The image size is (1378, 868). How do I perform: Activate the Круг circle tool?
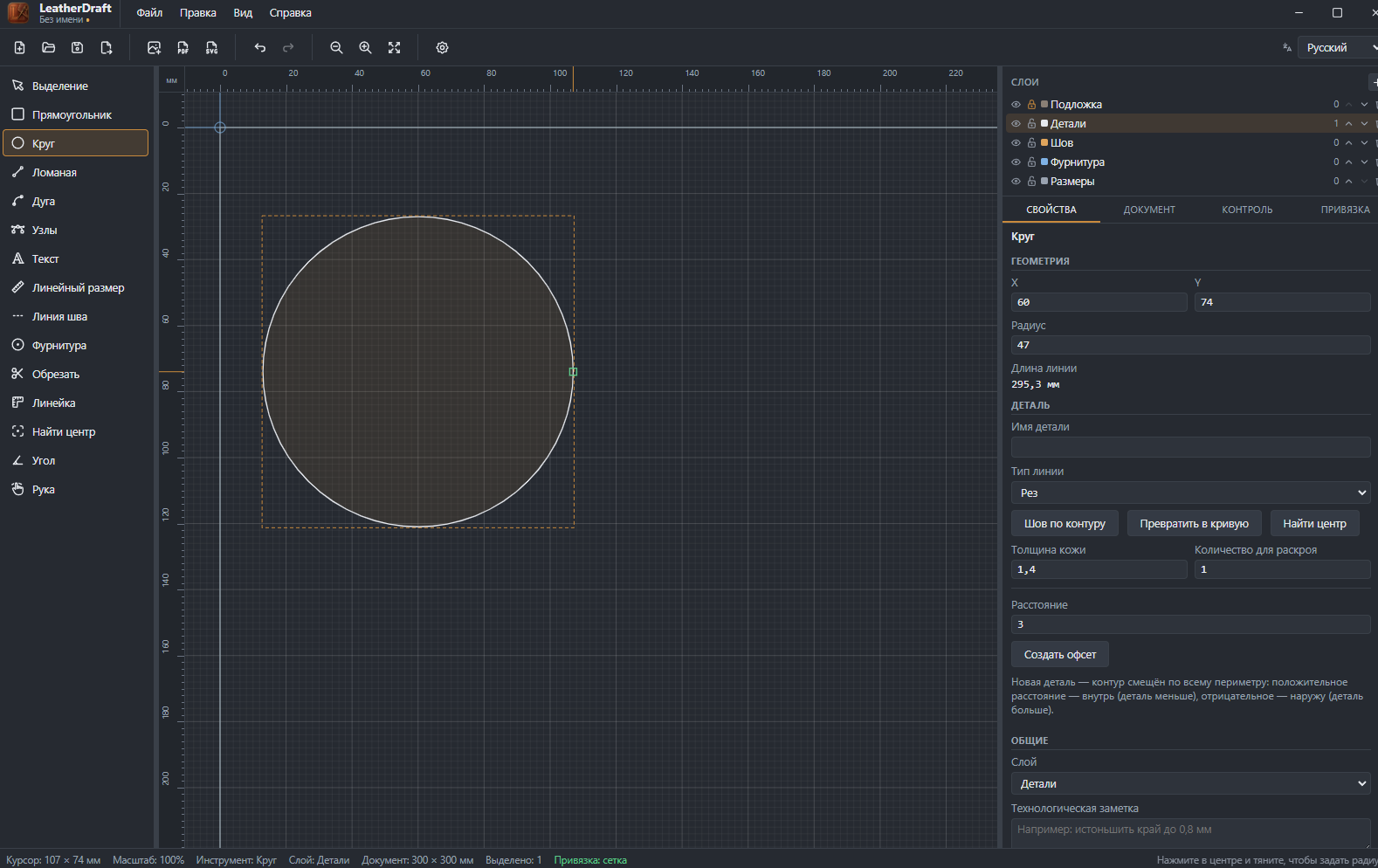76,143
